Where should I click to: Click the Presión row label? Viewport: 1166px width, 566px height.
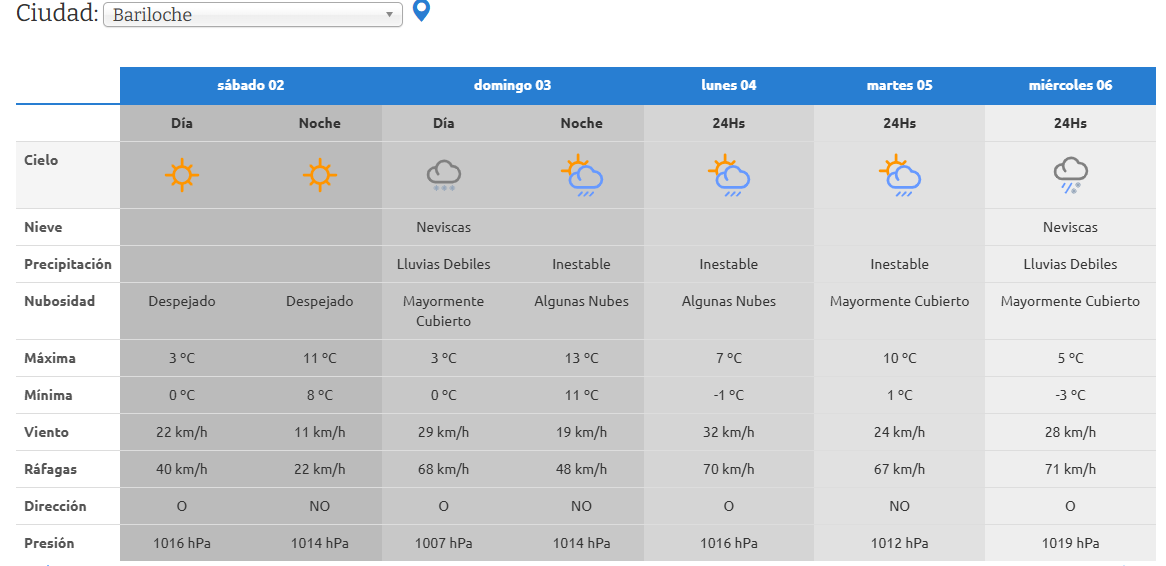point(49,543)
